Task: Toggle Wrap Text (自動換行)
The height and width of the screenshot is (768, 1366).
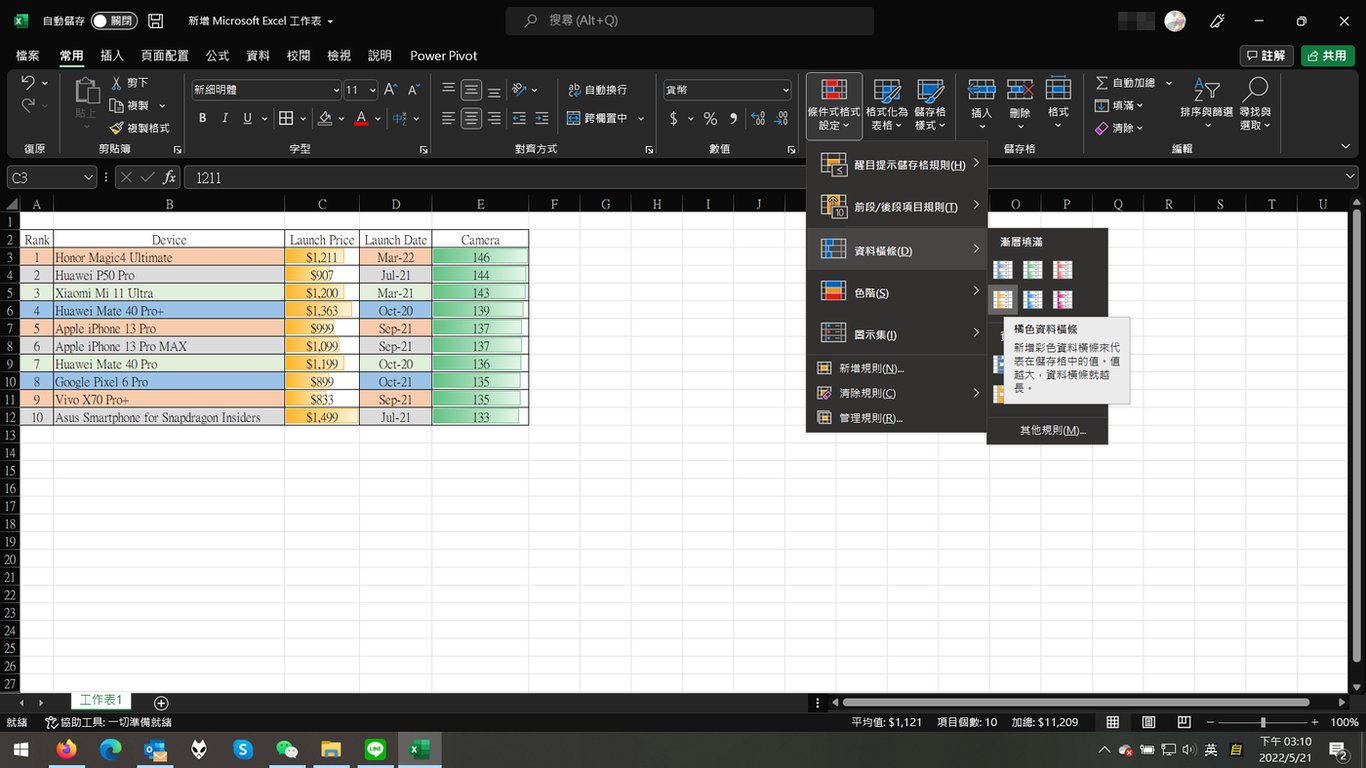Action: (597, 90)
